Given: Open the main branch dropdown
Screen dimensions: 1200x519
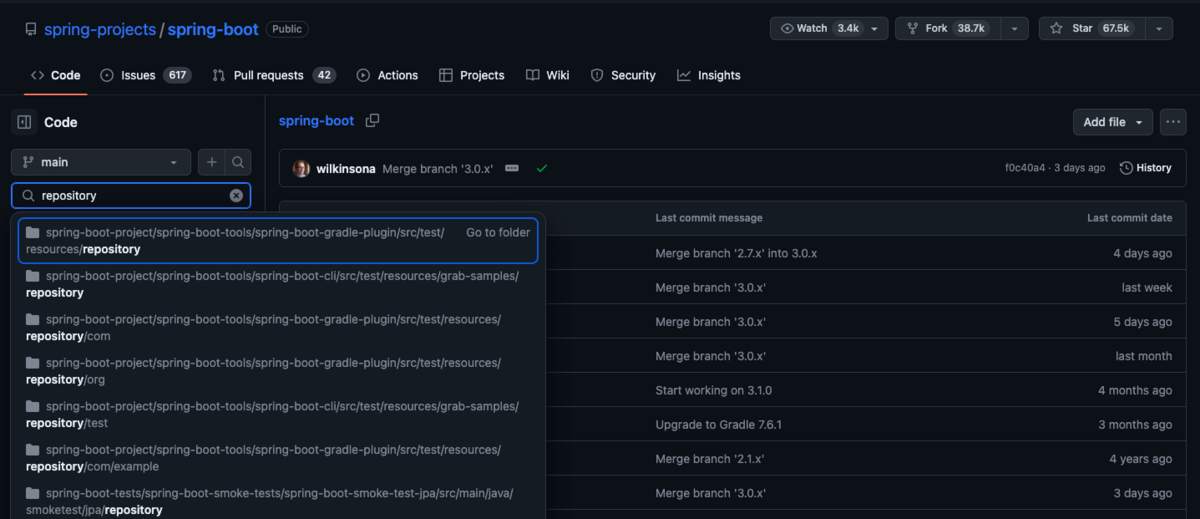Looking at the screenshot, I should pos(101,162).
